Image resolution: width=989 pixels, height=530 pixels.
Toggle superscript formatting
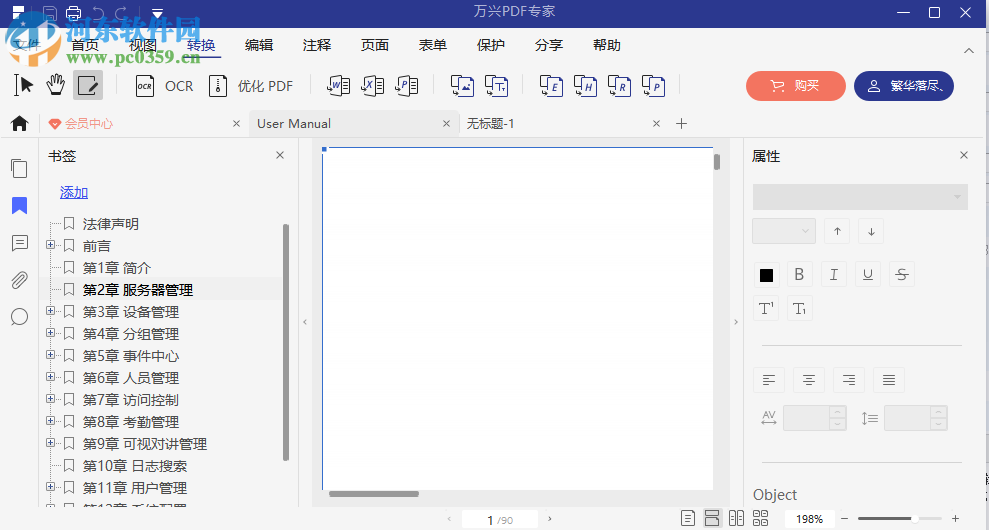766,309
